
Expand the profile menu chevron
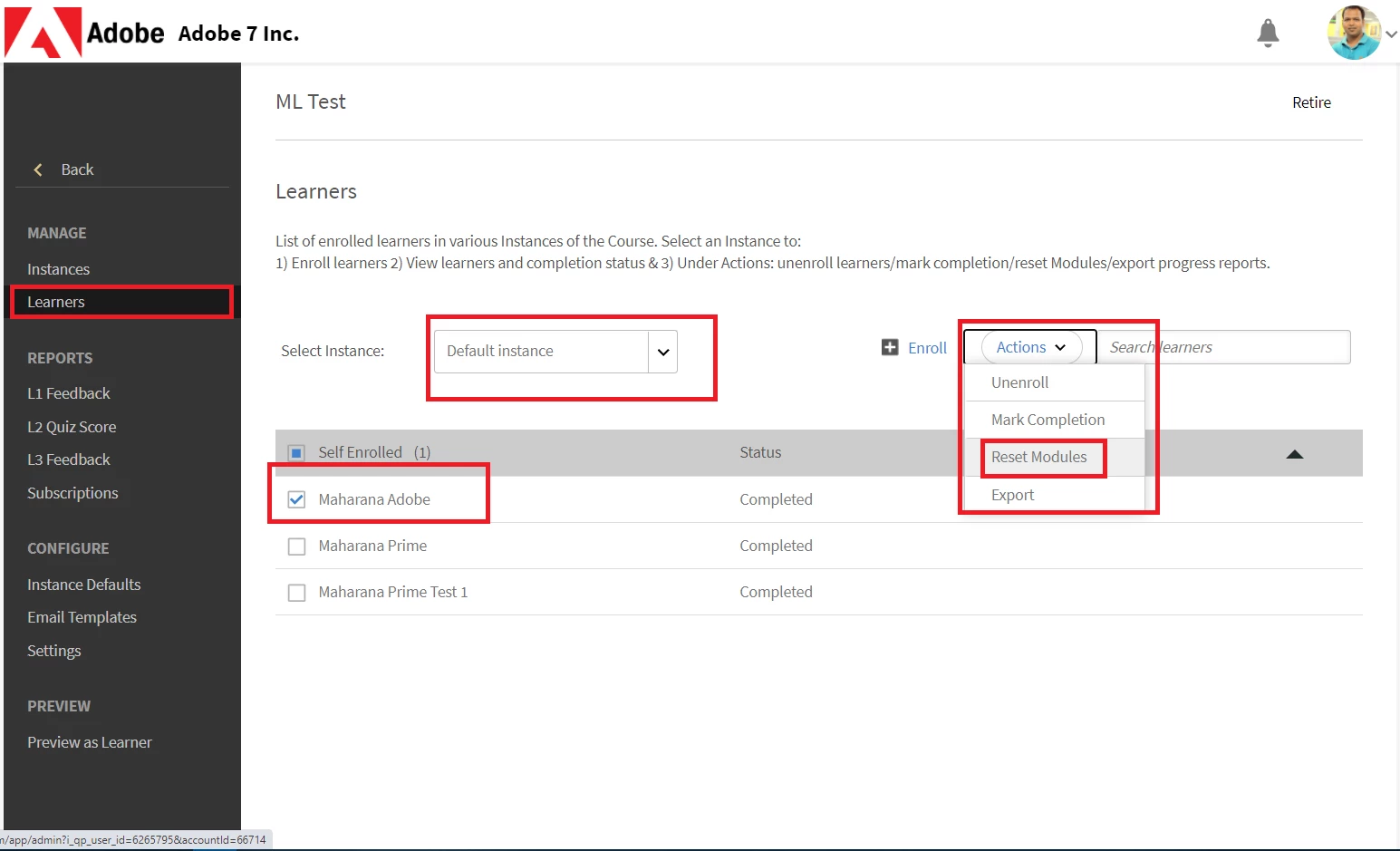[x=1391, y=34]
